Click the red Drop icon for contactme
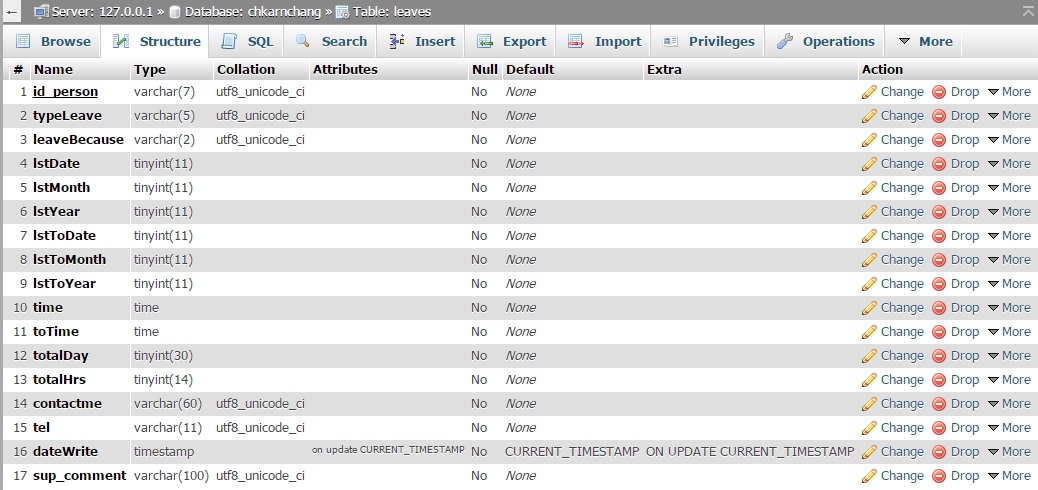The width and height of the screenshot is (1038, 490). click(x=939, y=404)
